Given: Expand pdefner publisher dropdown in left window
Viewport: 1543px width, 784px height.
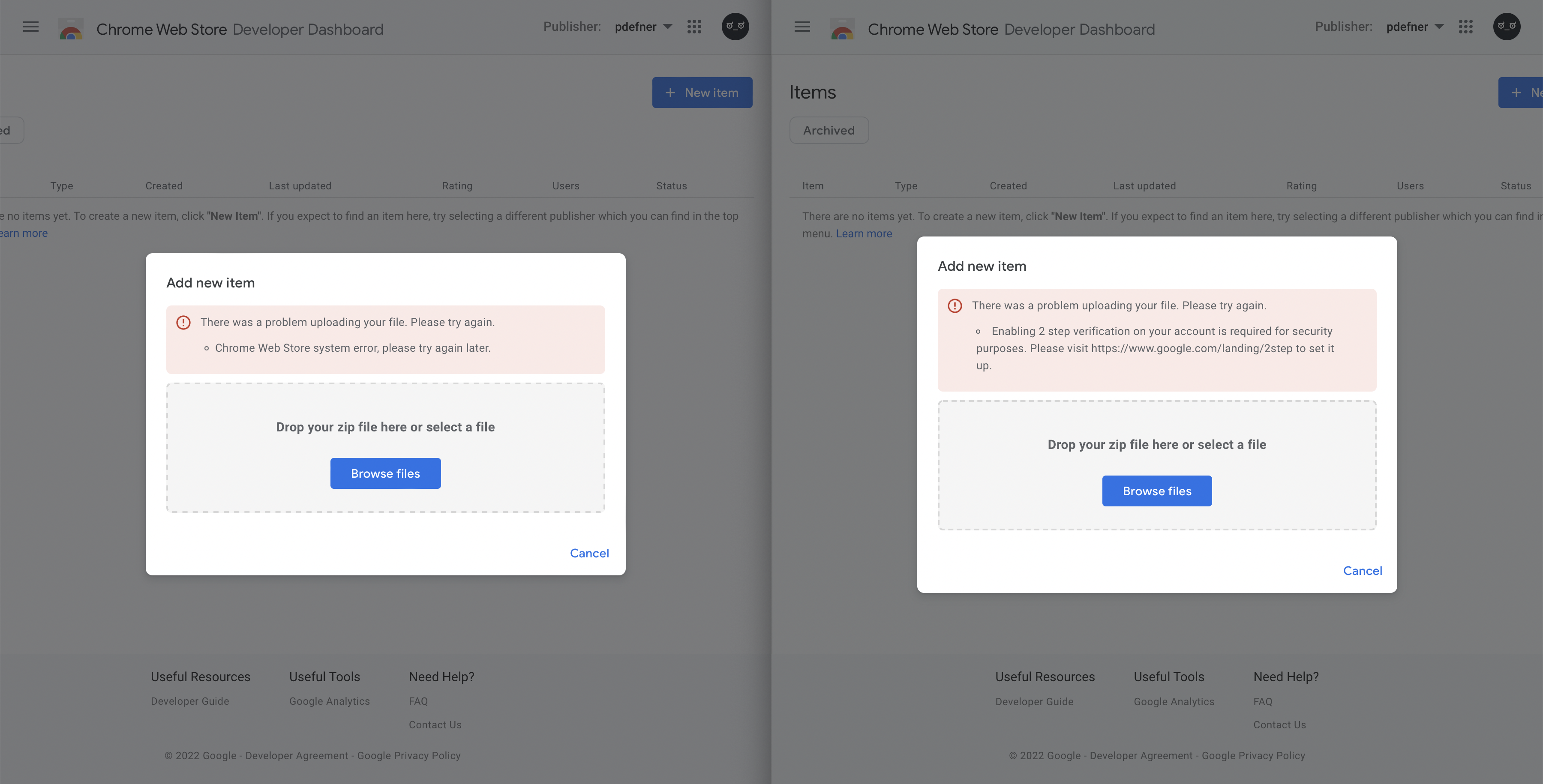Looking at the screenshot, I should point(643,27).
